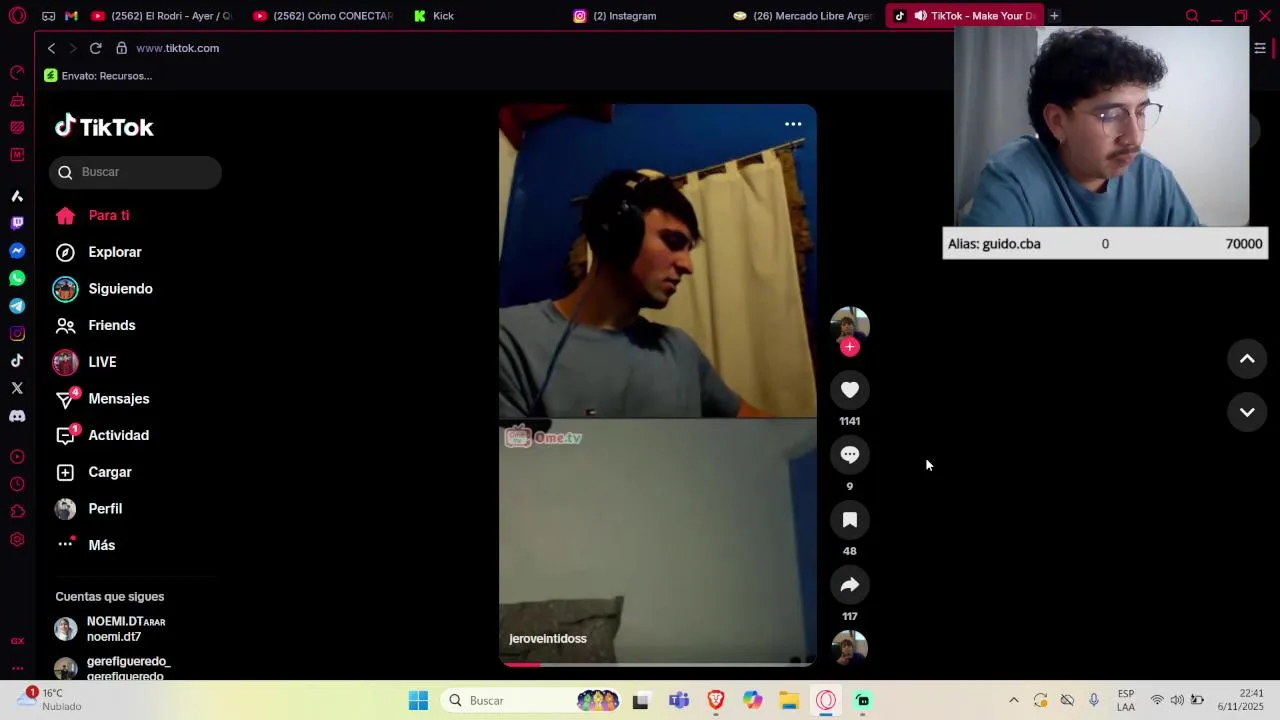
Task: Open tab search magnifier in title bar
Action: click(1192, 16)
